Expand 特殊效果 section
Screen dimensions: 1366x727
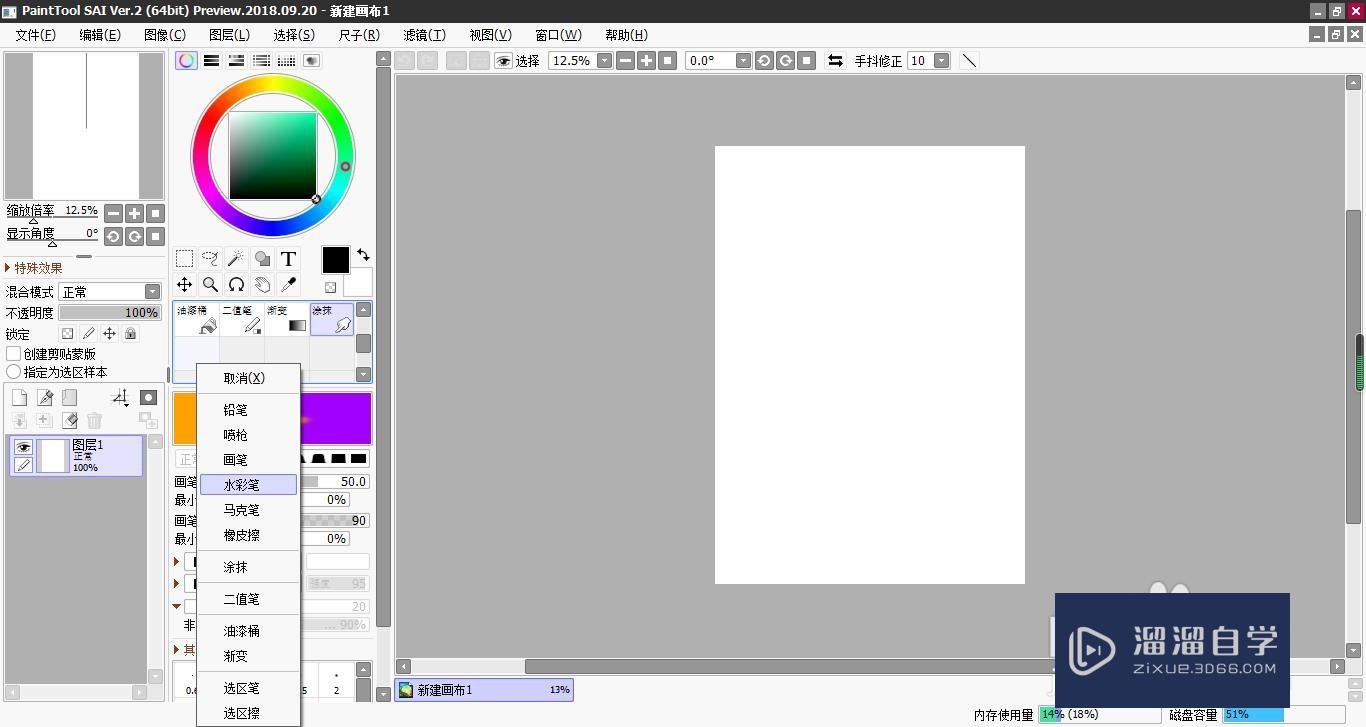click(x=34, y=268)
